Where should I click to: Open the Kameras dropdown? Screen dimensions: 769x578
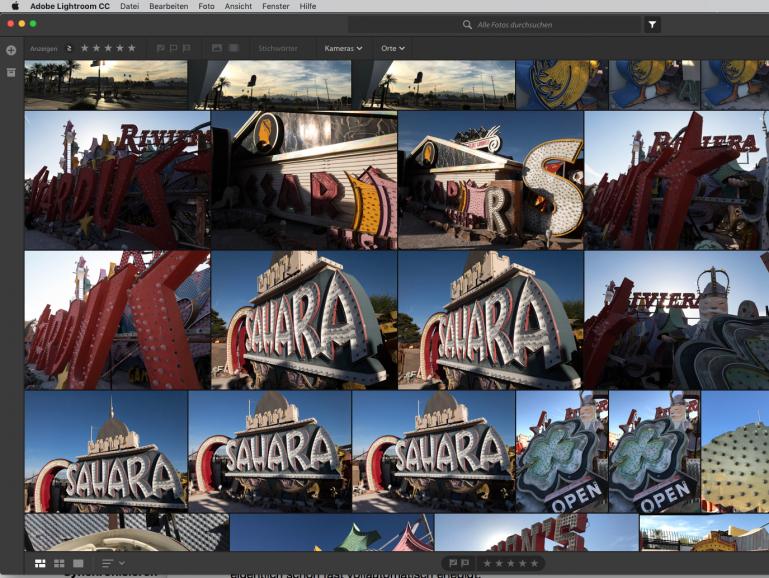(343, 49)
